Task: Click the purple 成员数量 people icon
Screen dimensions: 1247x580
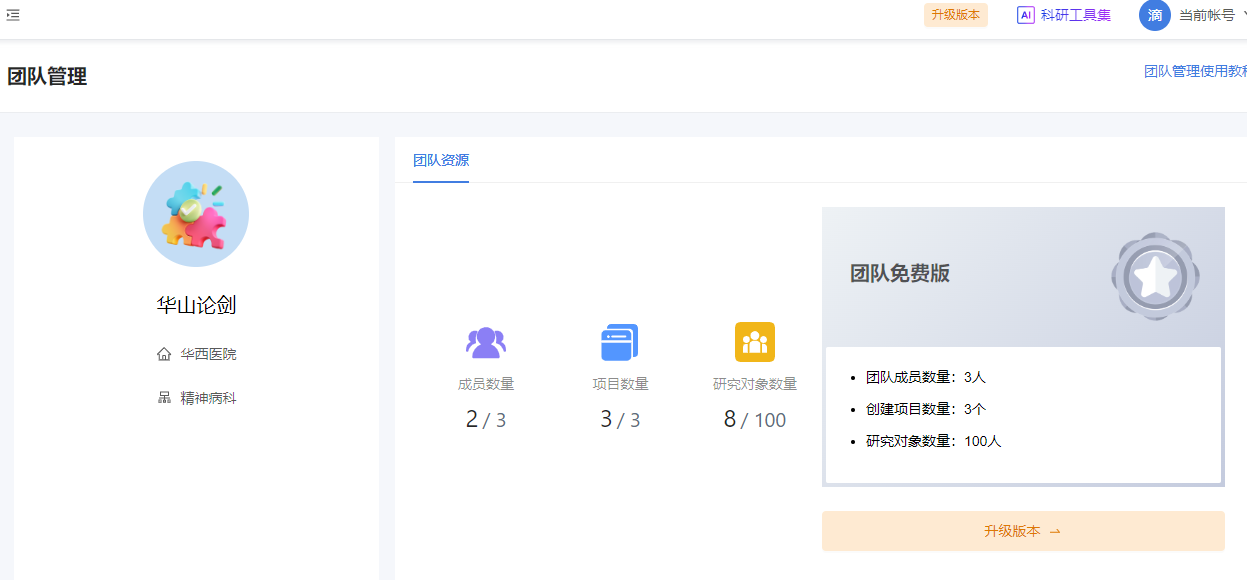Action: pos(486,343)
